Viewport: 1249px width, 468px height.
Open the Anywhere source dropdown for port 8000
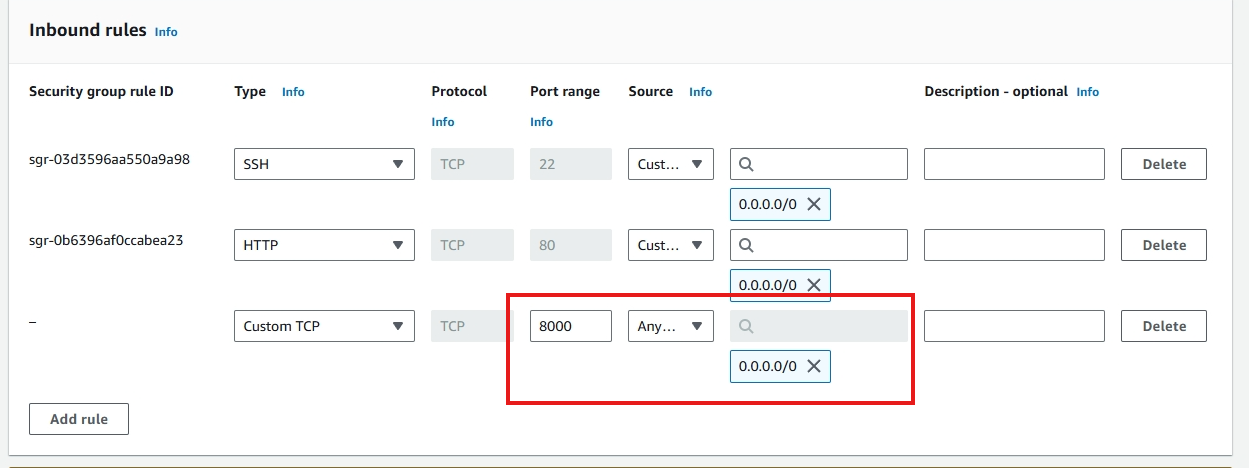(x=671, y=326)
